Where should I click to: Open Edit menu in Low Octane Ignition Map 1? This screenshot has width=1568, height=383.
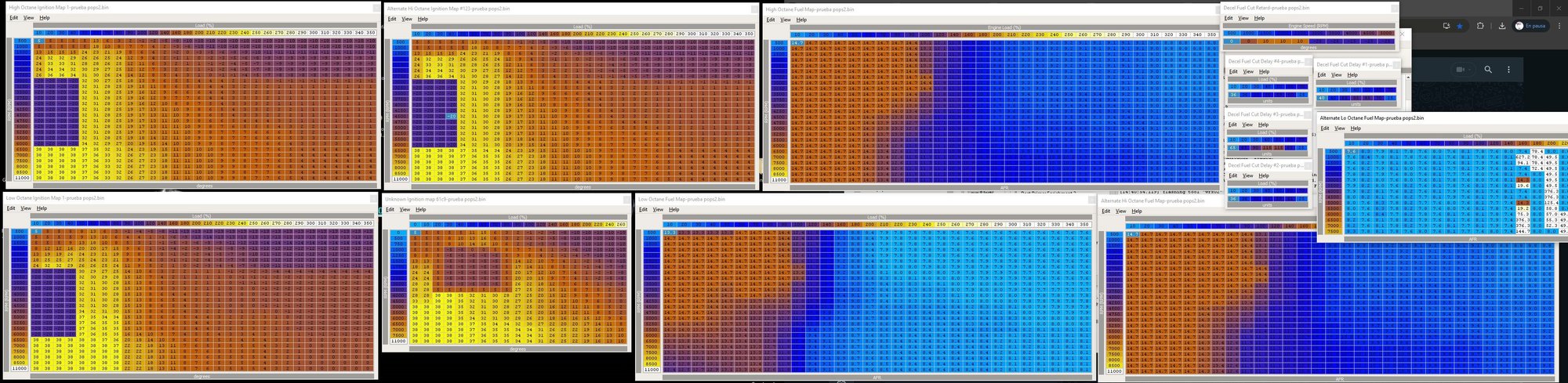coord(11,208)
